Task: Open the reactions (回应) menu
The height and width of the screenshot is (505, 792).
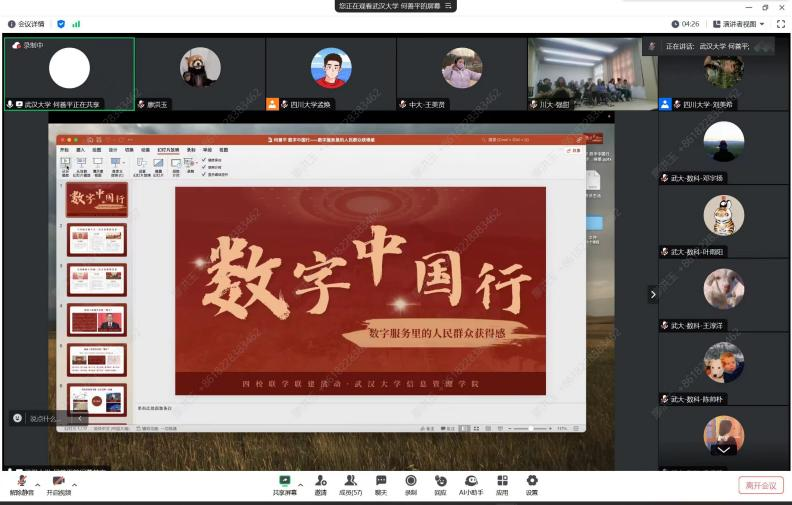Action: (x=440, y=484)
